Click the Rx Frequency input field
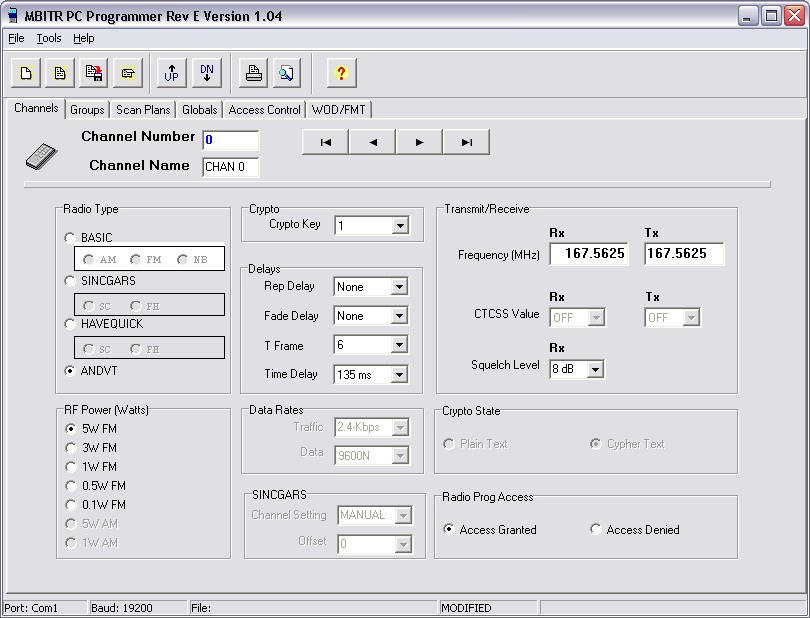810x618 pixels. pos(590,254)
